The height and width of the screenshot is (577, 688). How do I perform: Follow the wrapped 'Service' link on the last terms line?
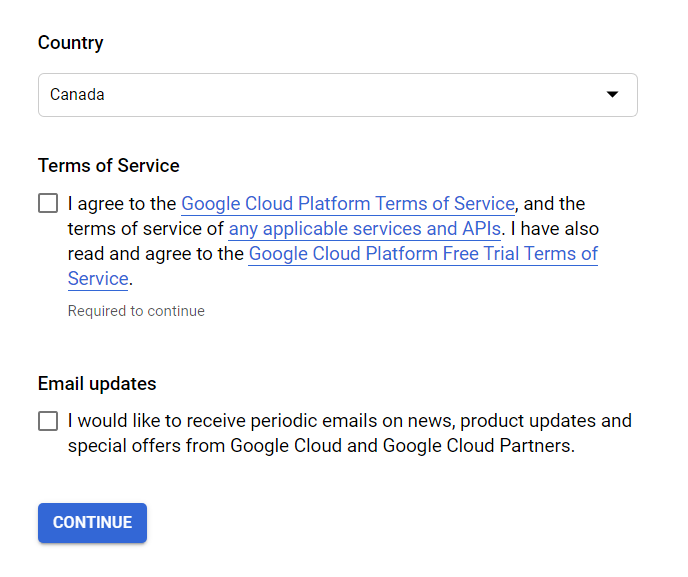click(x=98, y=279)
